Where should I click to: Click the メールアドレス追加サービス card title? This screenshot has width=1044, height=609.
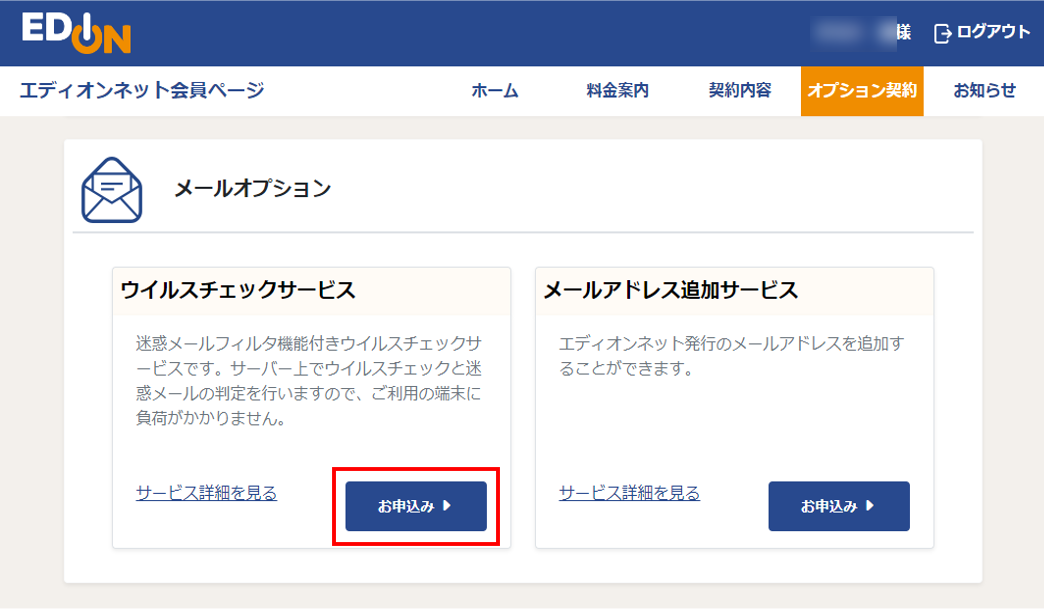[670, 290]
